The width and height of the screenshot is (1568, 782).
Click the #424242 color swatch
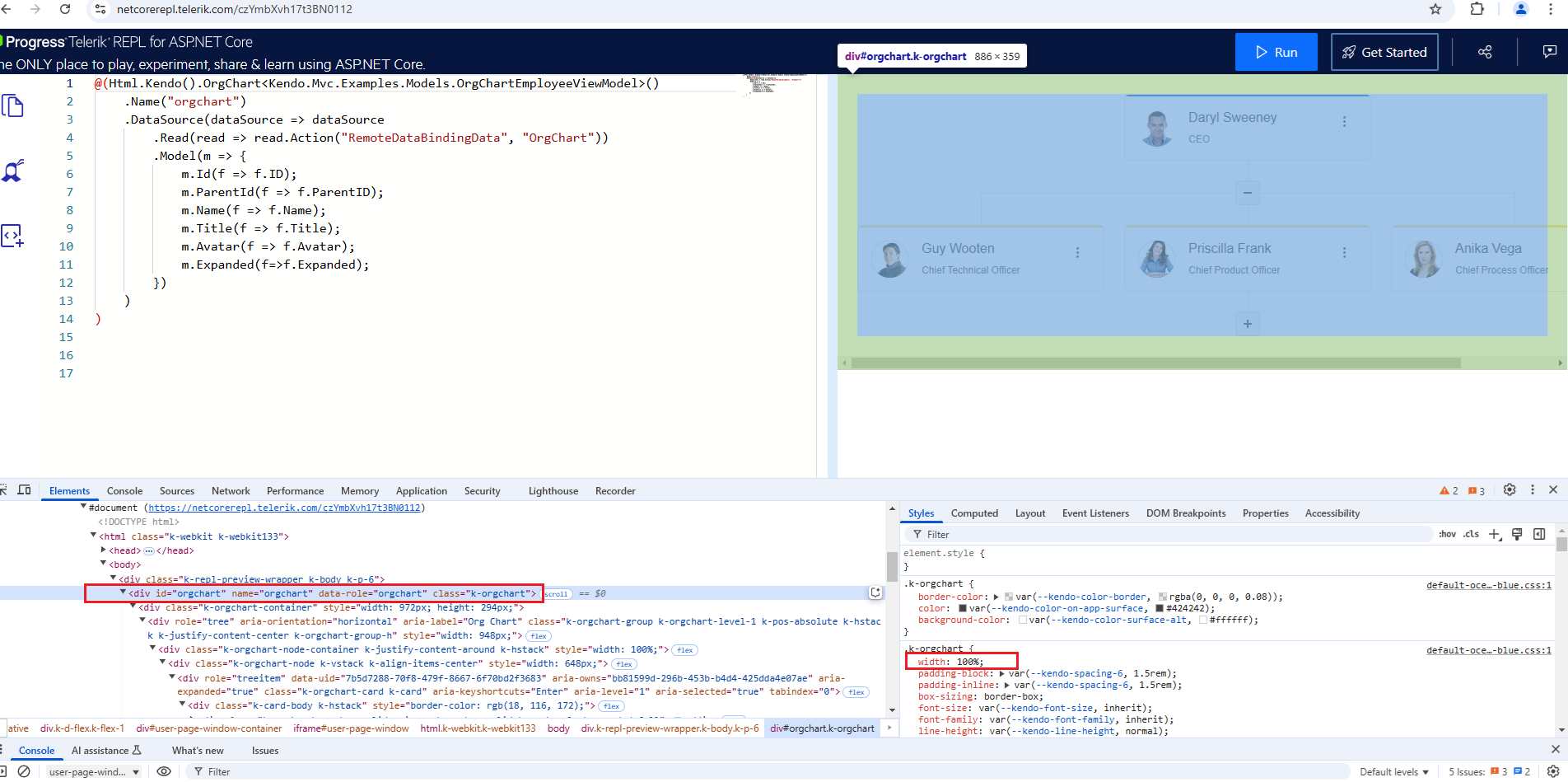[1160, 608]
